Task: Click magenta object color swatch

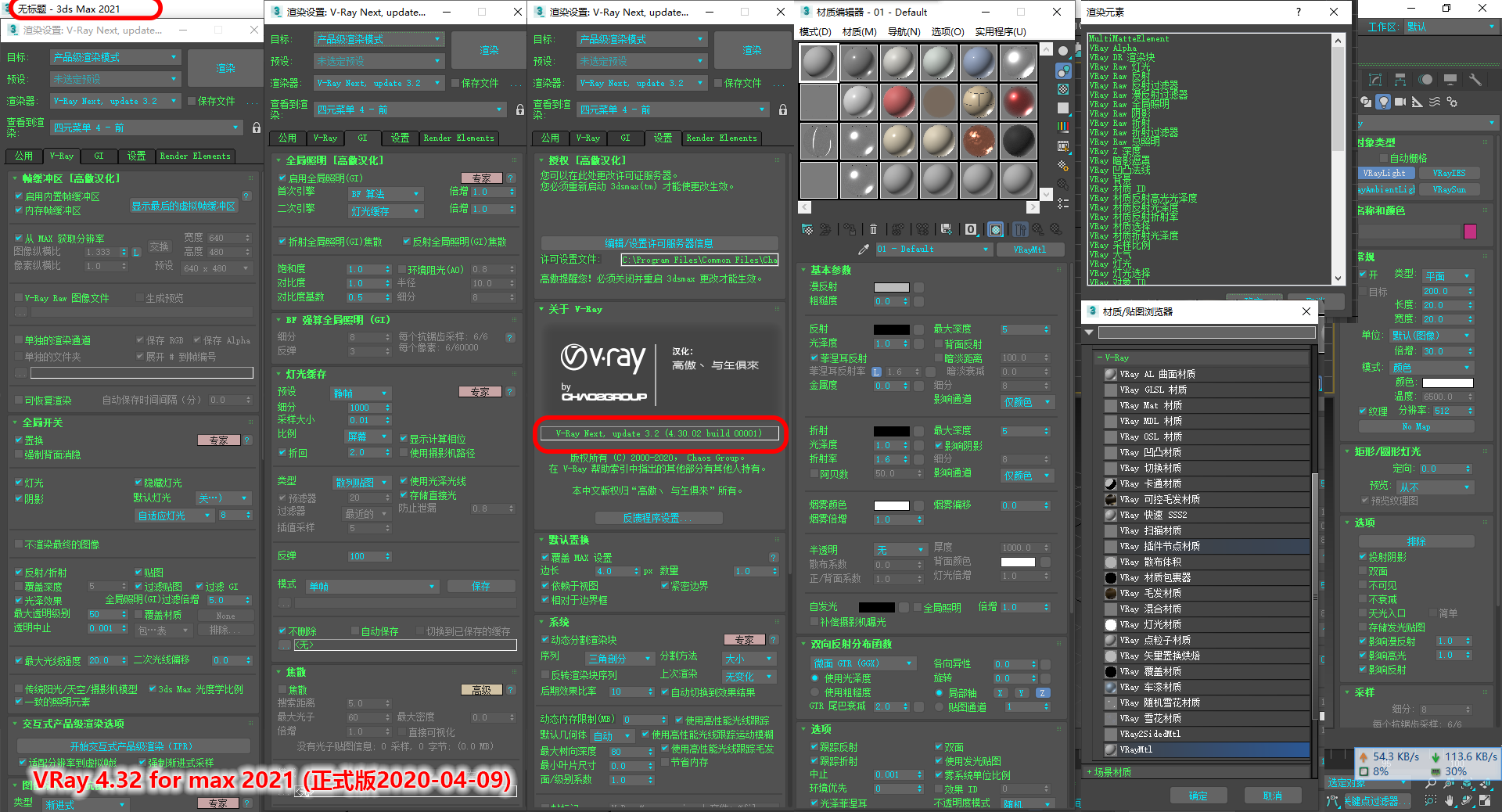Action: click(x=1470, y=232)
